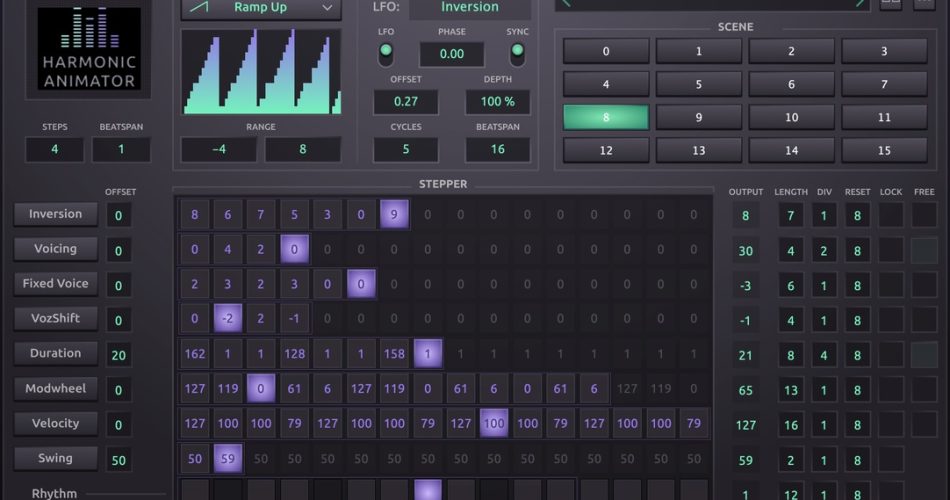The width and height of the screenshot is (950, 500).
Task: Toggle LOCK checkbox in the Voicing row
Action: click(x=891, y=250)
